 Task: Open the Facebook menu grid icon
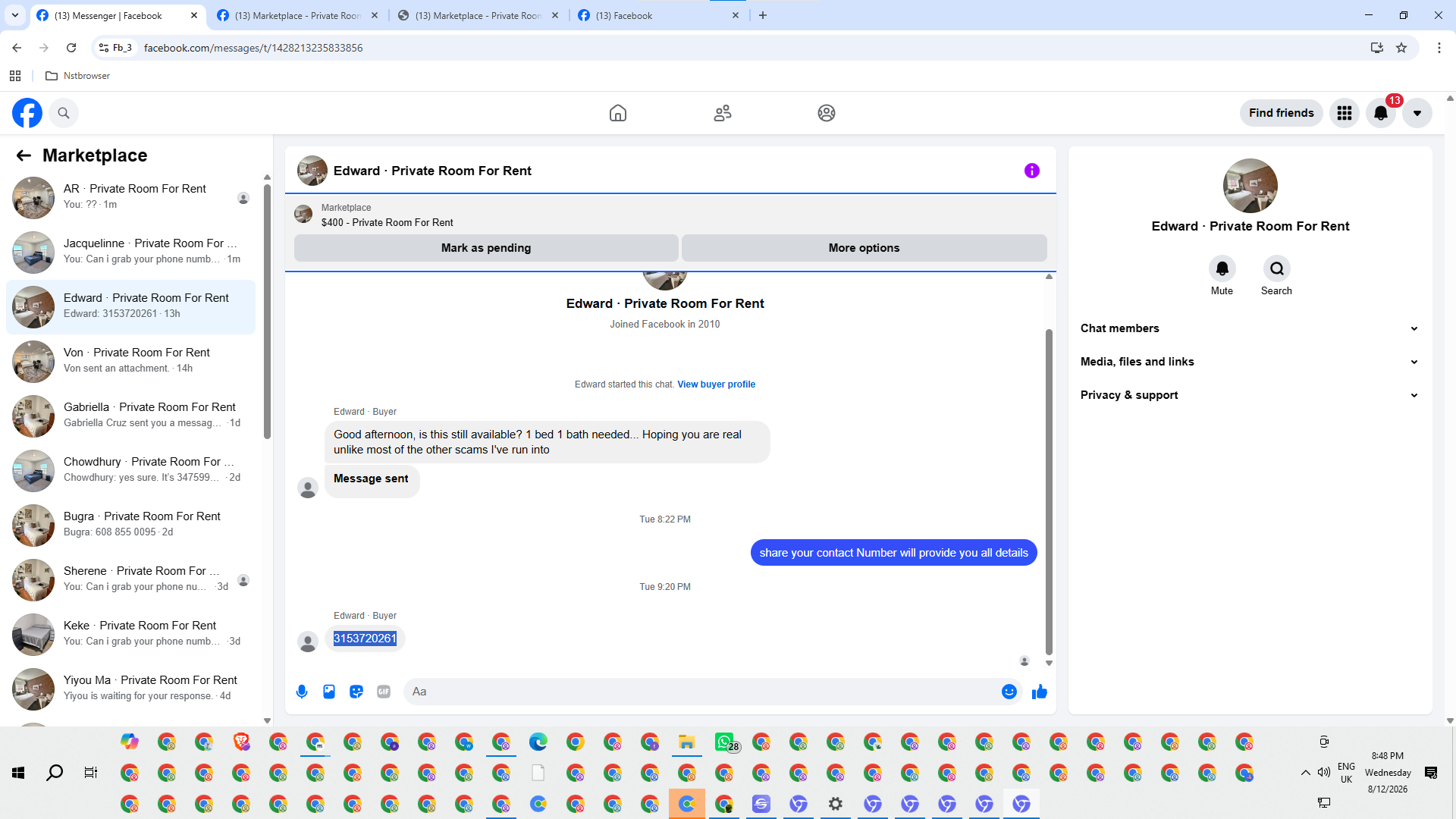tap(1345, 113)
